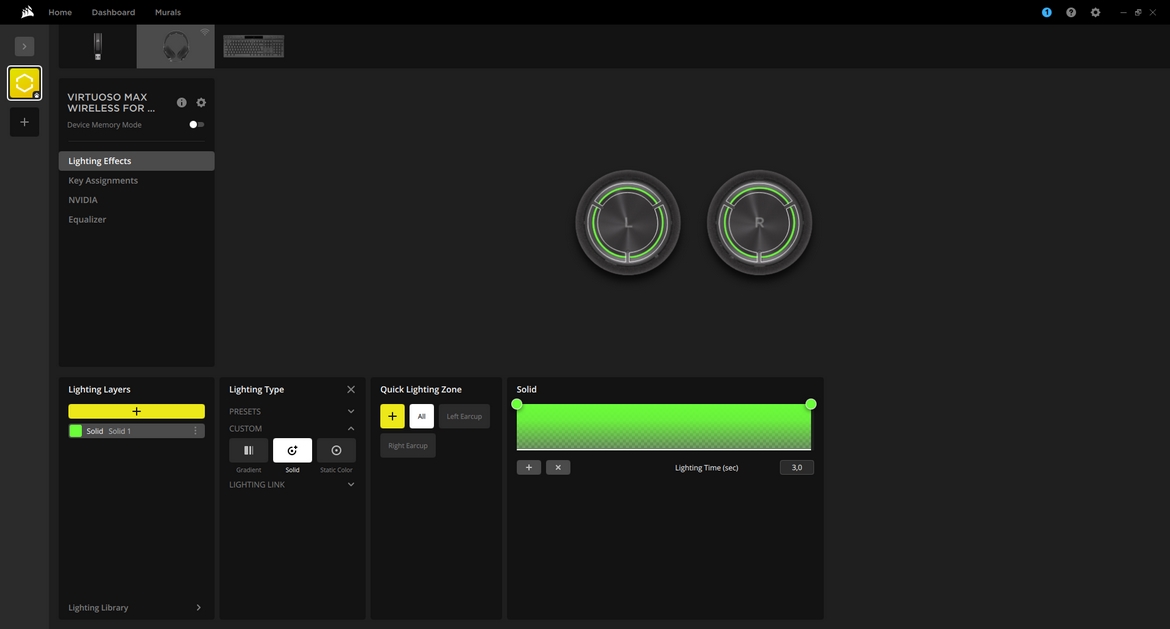Open the iCUE settings gear icon

[x=1095, y=12]
